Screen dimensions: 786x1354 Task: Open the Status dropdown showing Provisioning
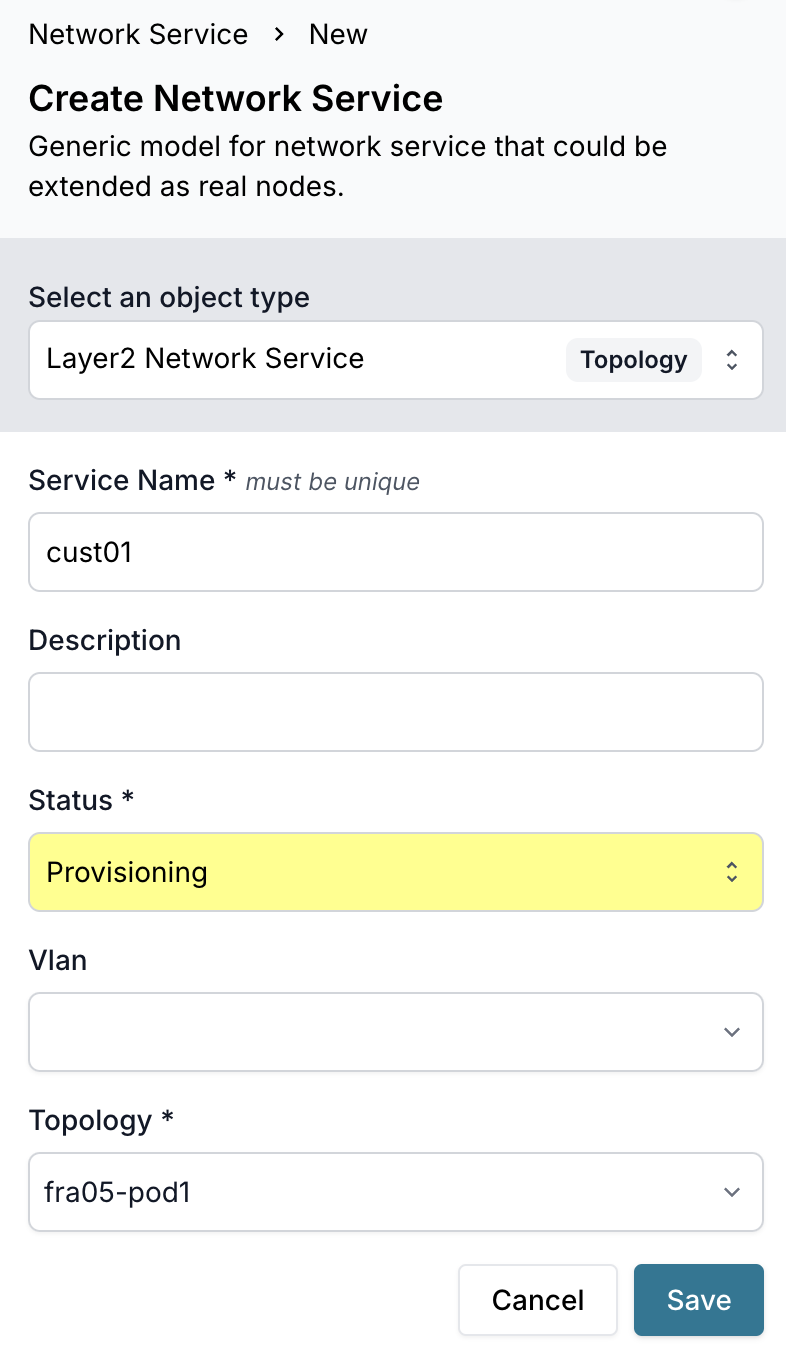[395, 872]
